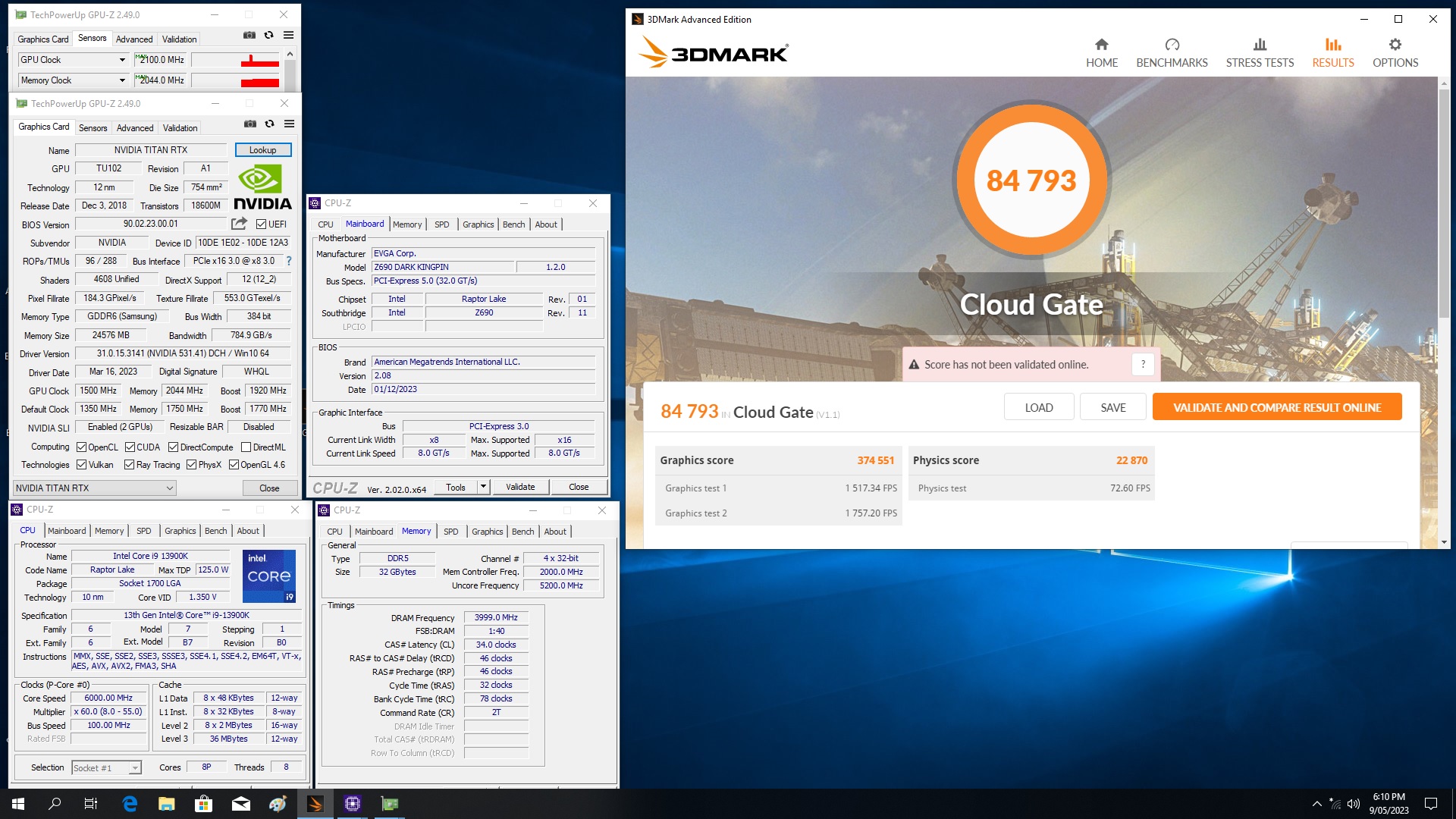This screenshot has height=819, width=1456.
Task: Show hidden system tray icons
Action: click(x=1316, y=804)
